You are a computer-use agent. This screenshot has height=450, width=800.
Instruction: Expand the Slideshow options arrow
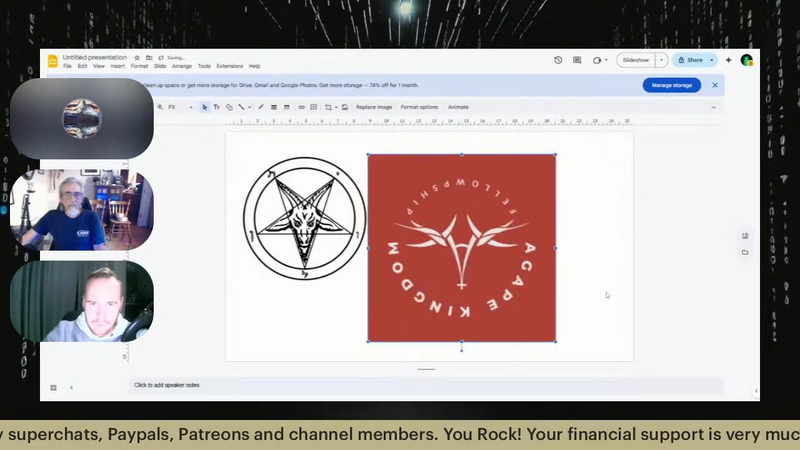pyautogui.click(x=661, y=60)
